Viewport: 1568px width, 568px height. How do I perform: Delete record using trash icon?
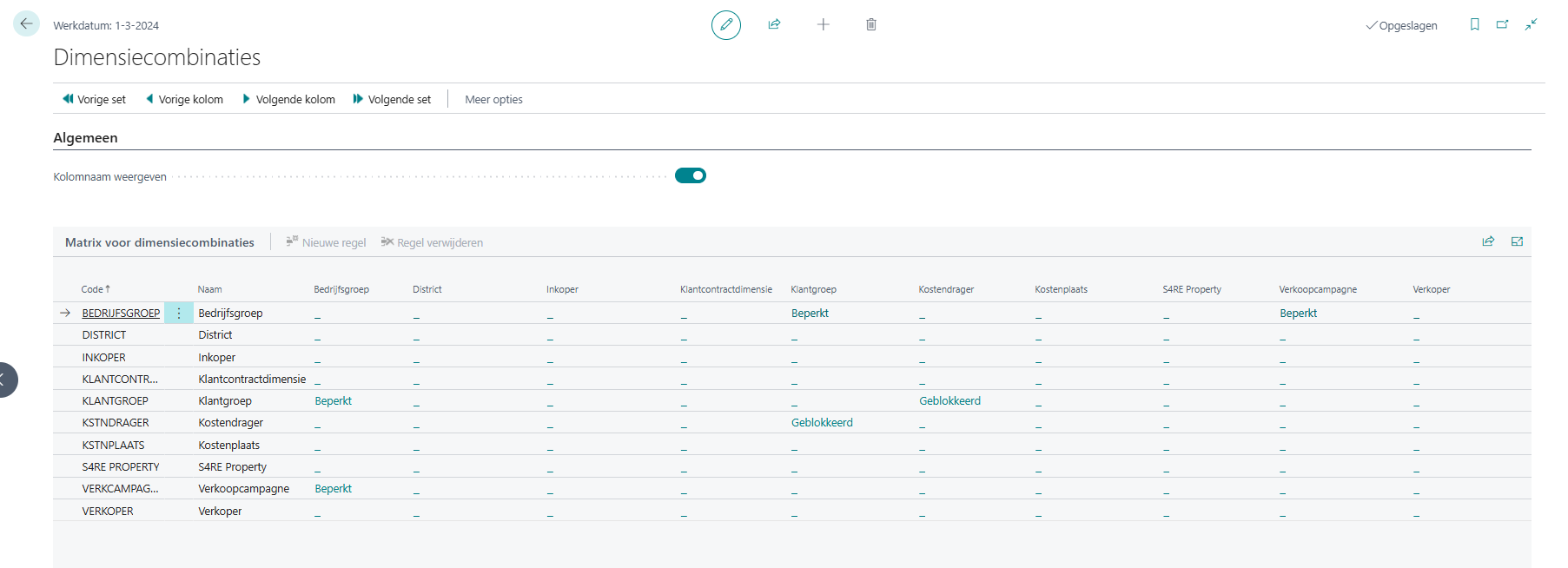coord(871,24)
